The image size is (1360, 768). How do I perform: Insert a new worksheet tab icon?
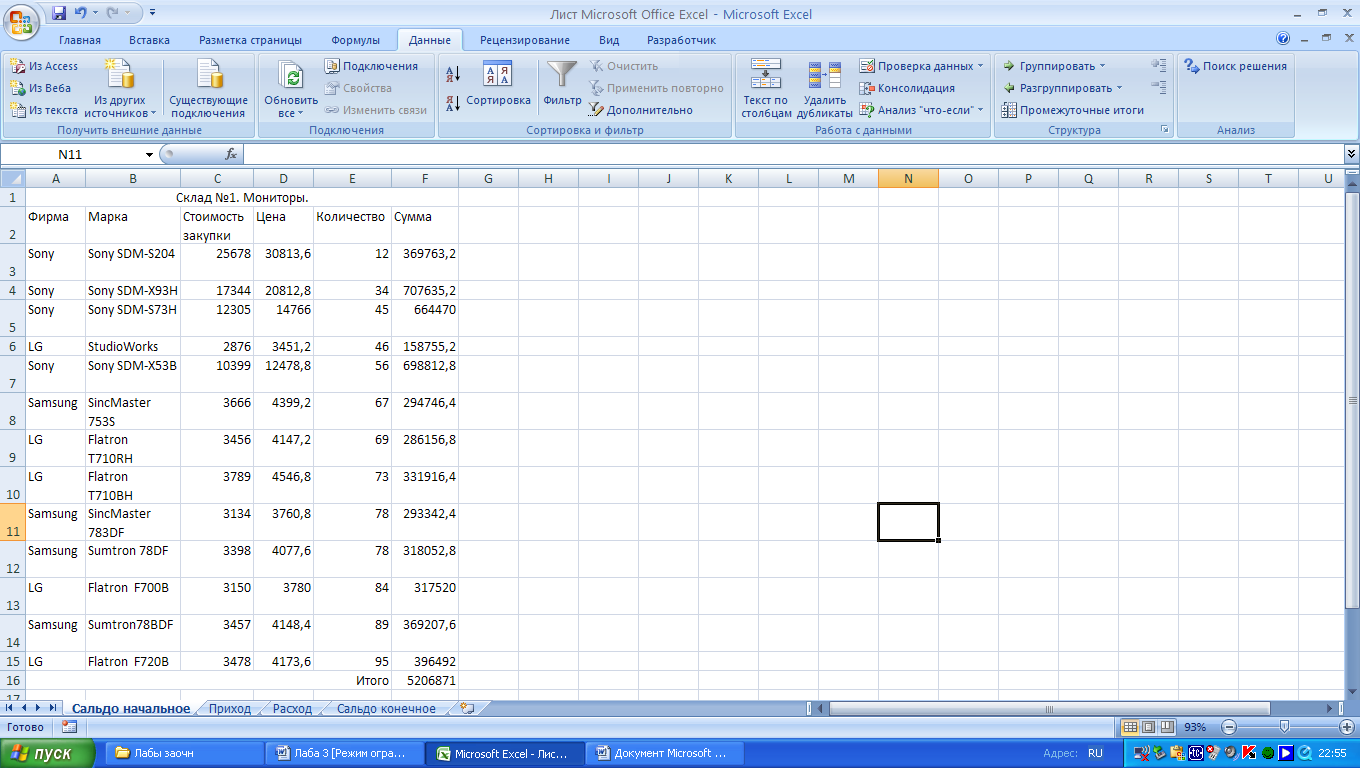(x=467, y=708)
